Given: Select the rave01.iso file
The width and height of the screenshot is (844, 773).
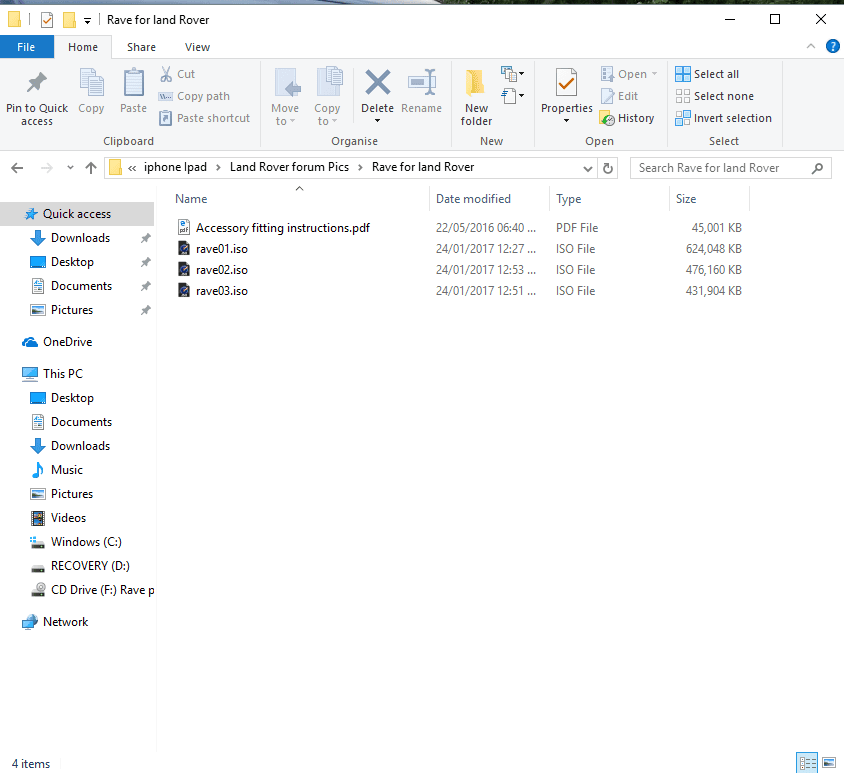Looking at the screenshot, I should click(221, 249).
